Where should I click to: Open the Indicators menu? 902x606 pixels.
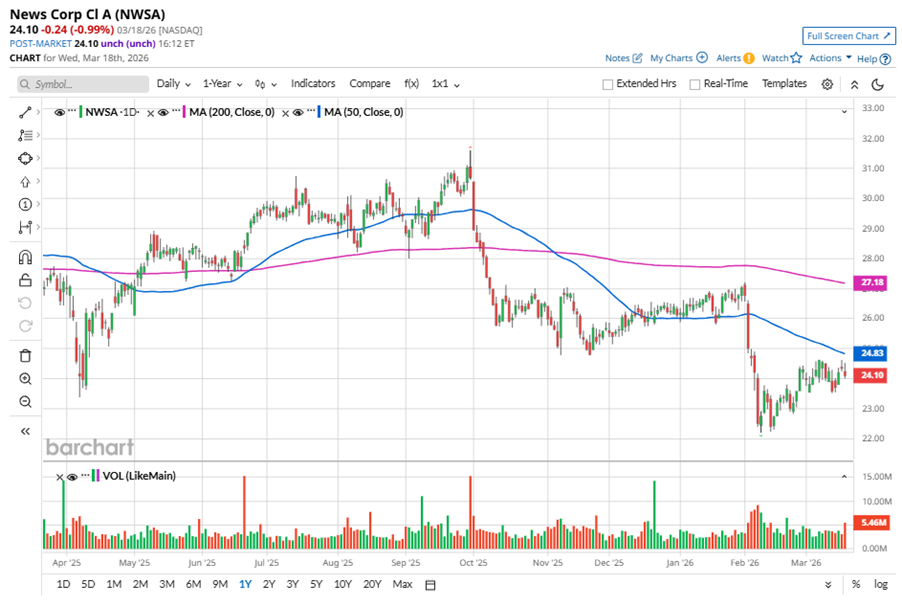(x=313, y=83)
